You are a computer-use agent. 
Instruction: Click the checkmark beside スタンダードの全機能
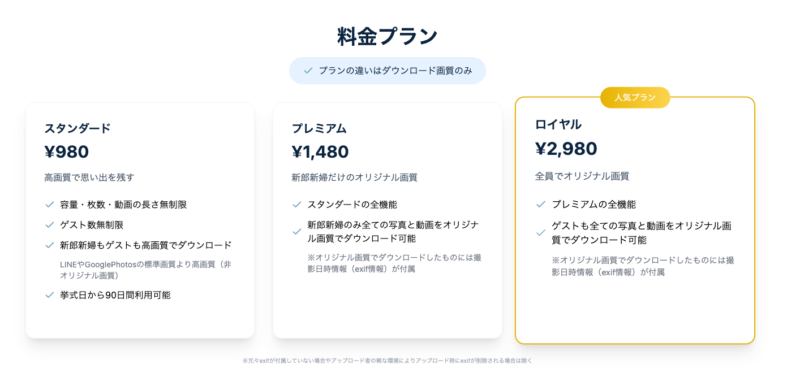point(296,205)
